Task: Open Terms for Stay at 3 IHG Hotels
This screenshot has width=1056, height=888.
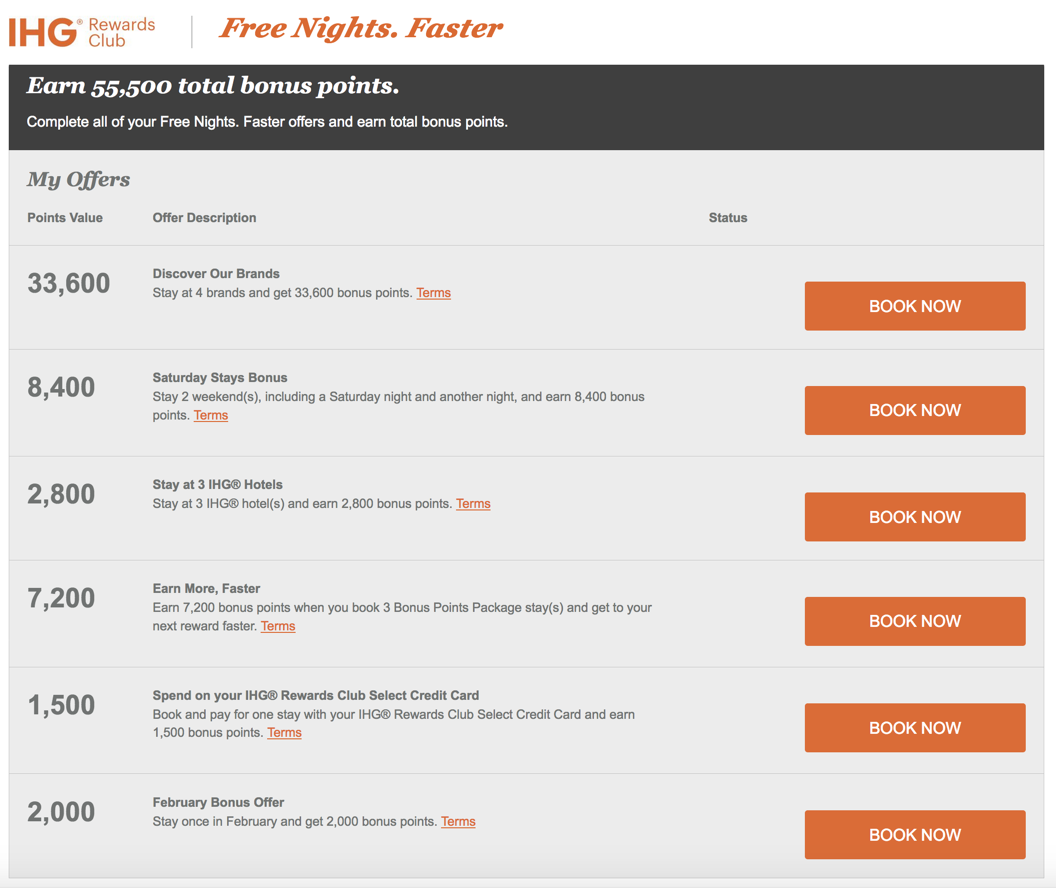Action: click(473, 504)
